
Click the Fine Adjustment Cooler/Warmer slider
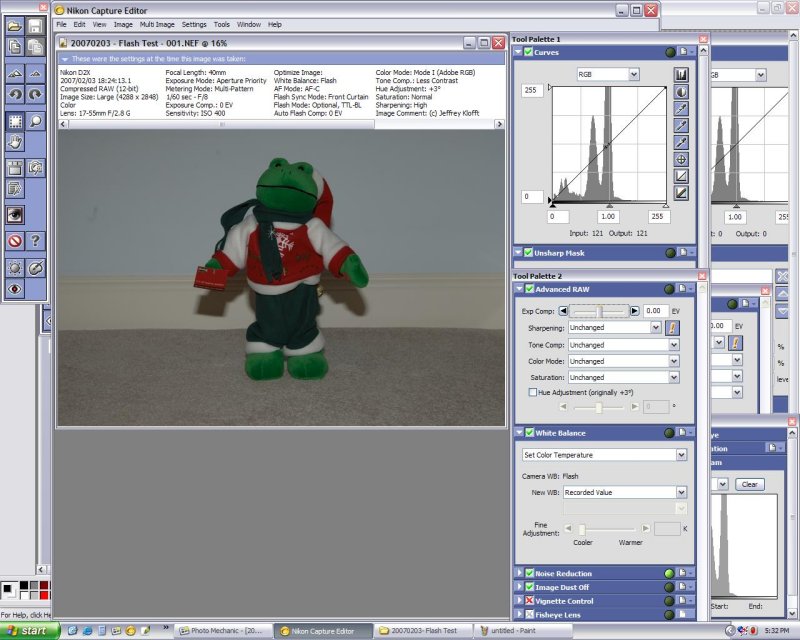(582, 529)
